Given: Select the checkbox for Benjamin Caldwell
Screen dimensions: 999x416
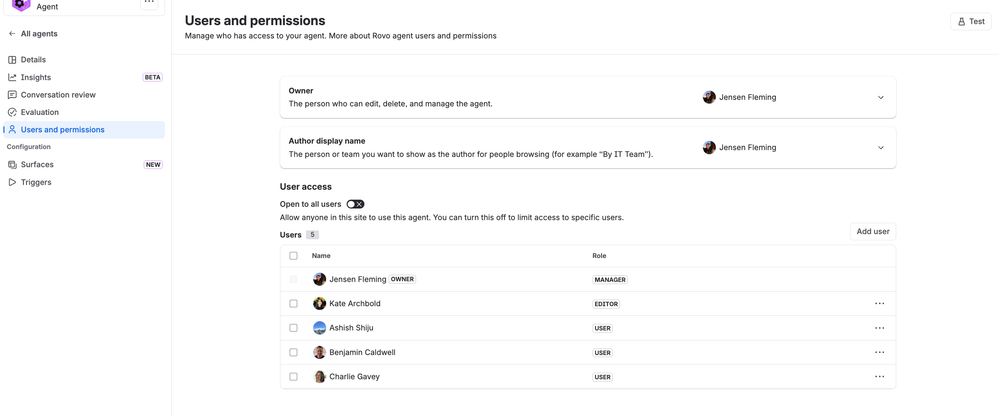Looking at the screenshot, I should click(293, 352).
